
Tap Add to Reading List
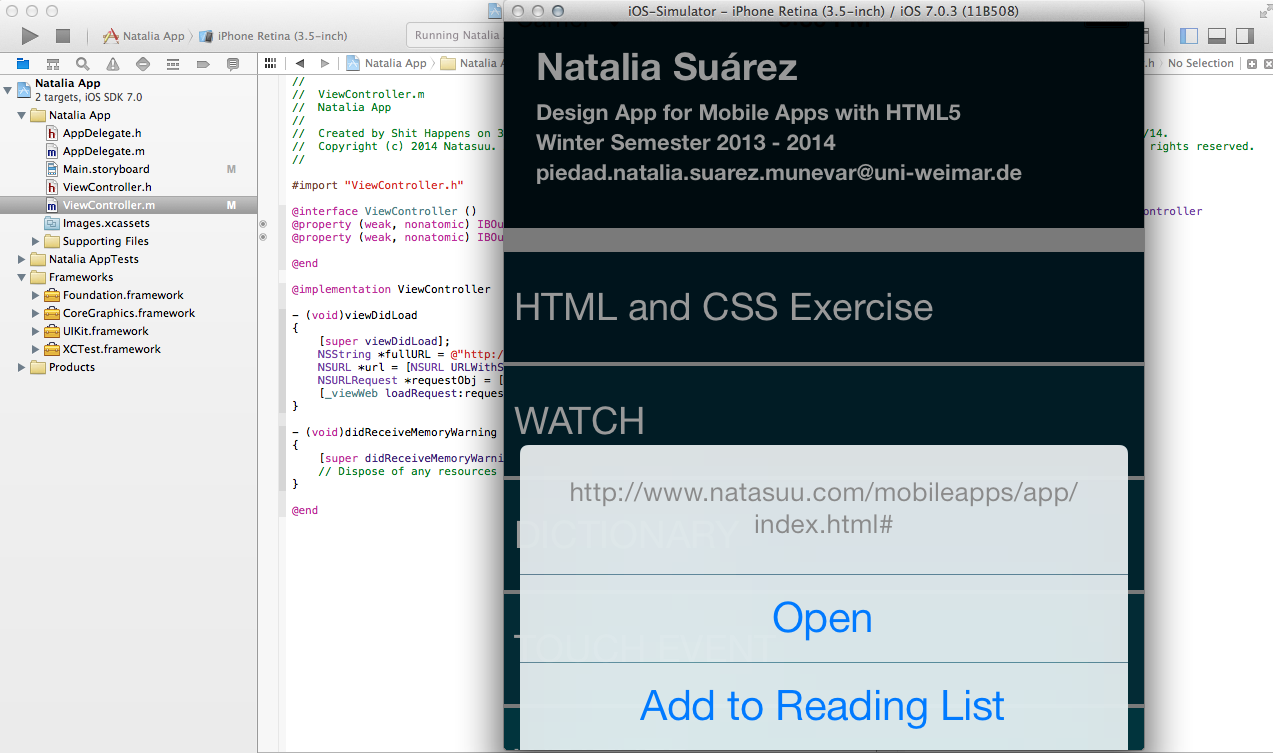[822, 706]
